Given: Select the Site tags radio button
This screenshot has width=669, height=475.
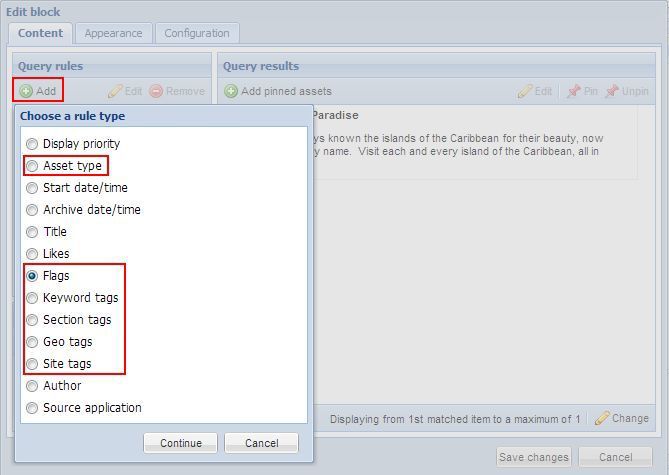Looking at the screenshot, I should click(32, 364).
